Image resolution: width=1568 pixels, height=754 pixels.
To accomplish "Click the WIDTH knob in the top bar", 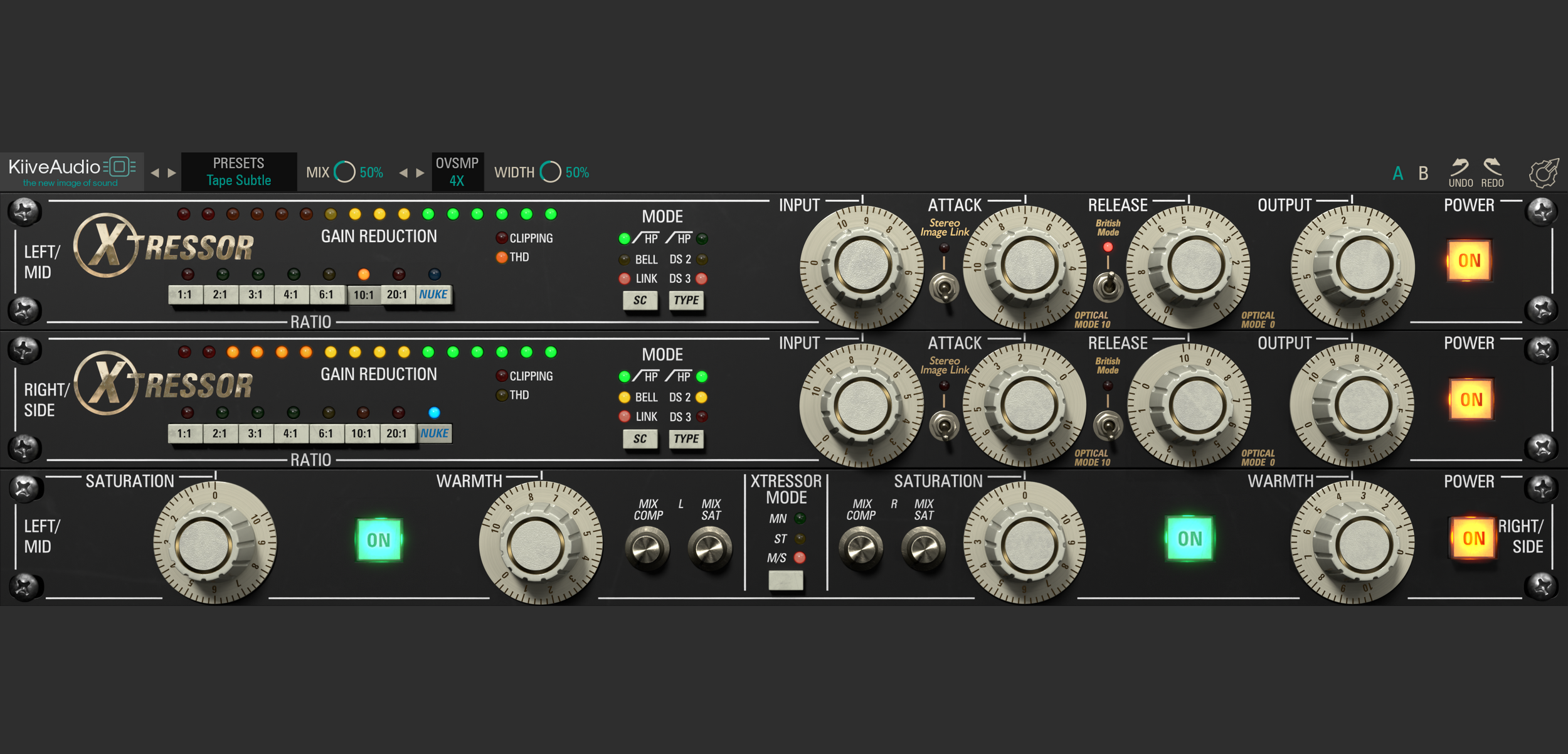I will click(x=551, y=172).
